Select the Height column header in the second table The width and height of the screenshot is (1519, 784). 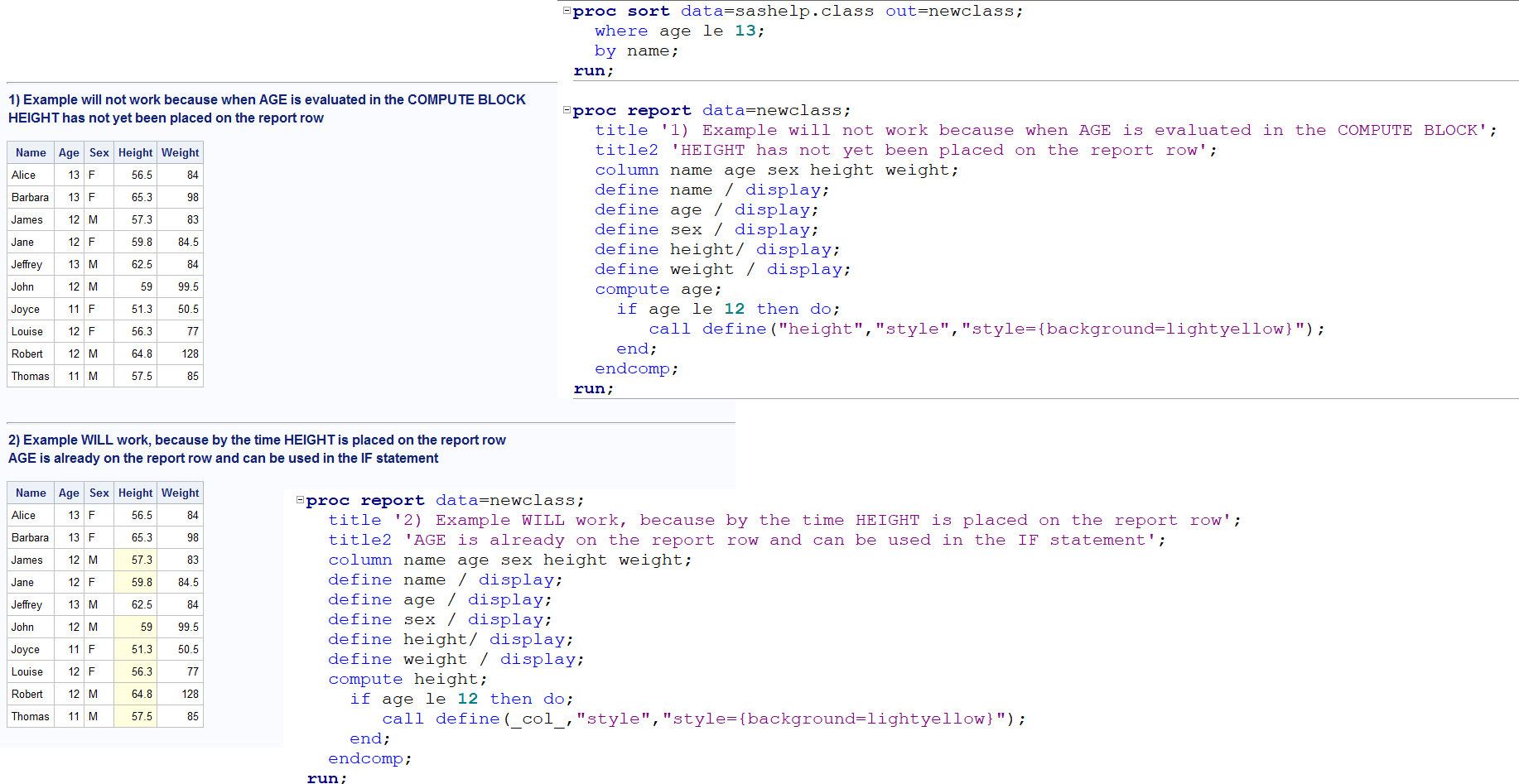pos(135,493)
